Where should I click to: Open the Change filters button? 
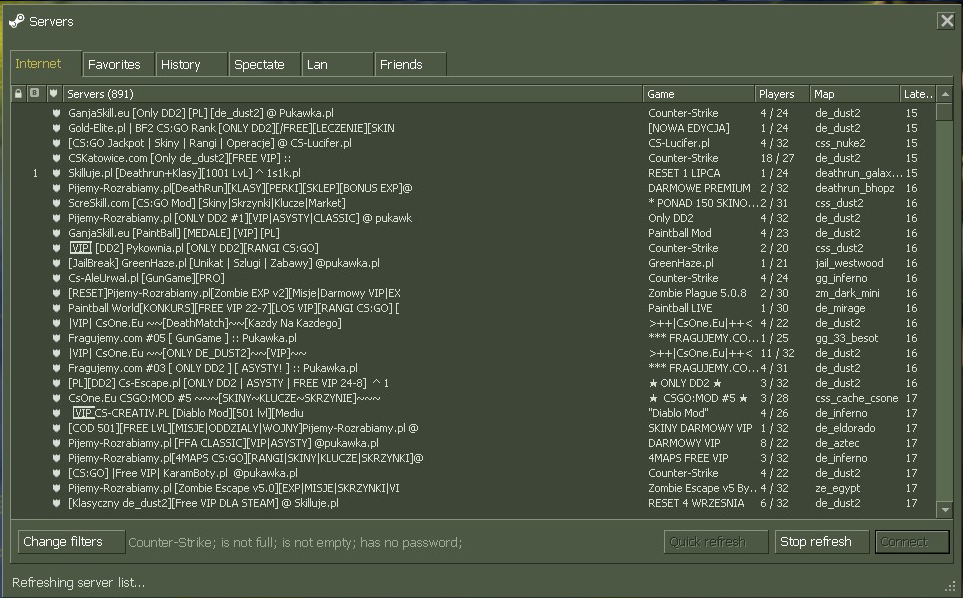coord(71,542)
